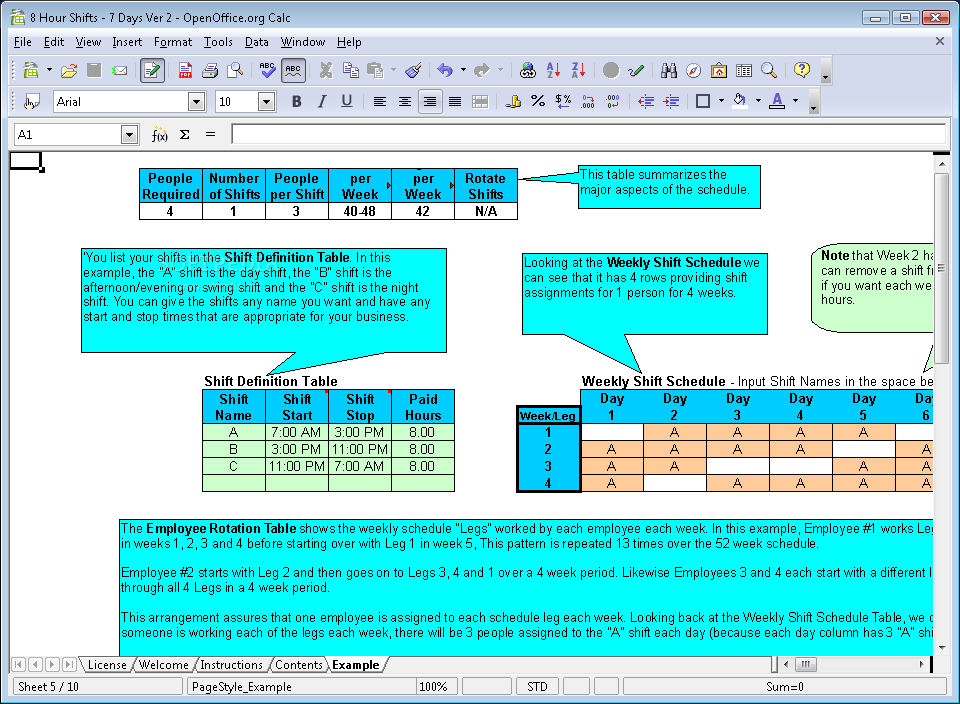960x704 pixels.
Task: Sort Ascending toolbar icon
Action: [553, 70]
